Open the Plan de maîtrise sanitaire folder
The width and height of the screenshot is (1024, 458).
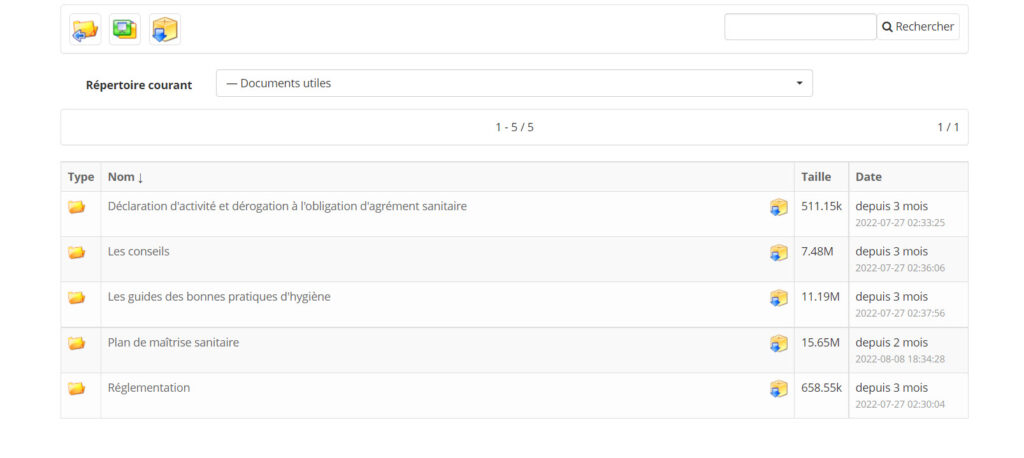pos(173,342)
